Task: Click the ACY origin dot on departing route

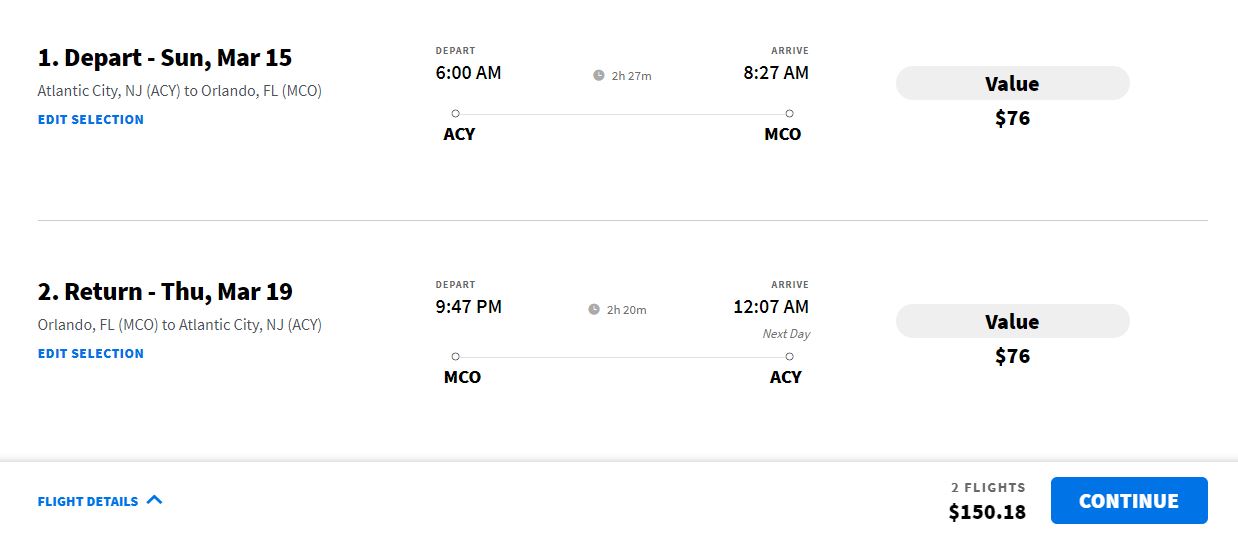Action: coord(455,114)
